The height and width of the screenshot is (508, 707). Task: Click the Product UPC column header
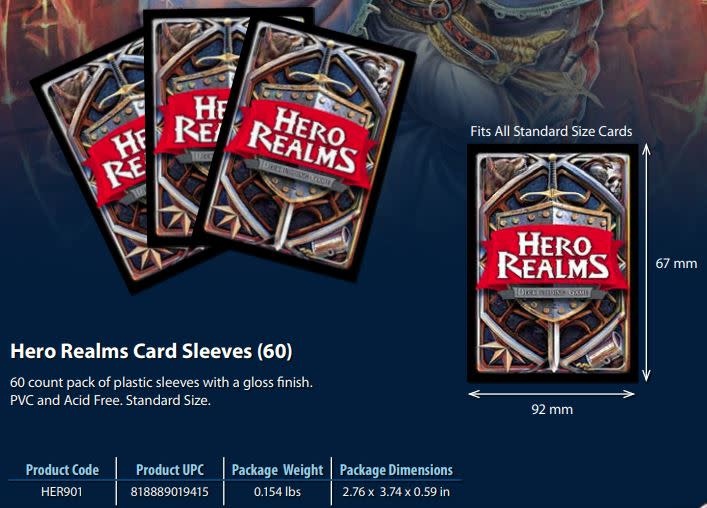point(170,470)
